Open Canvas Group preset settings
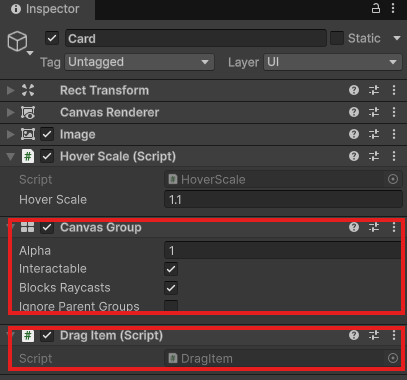Viewport: 407px width, 380px height. click(374, 227)
